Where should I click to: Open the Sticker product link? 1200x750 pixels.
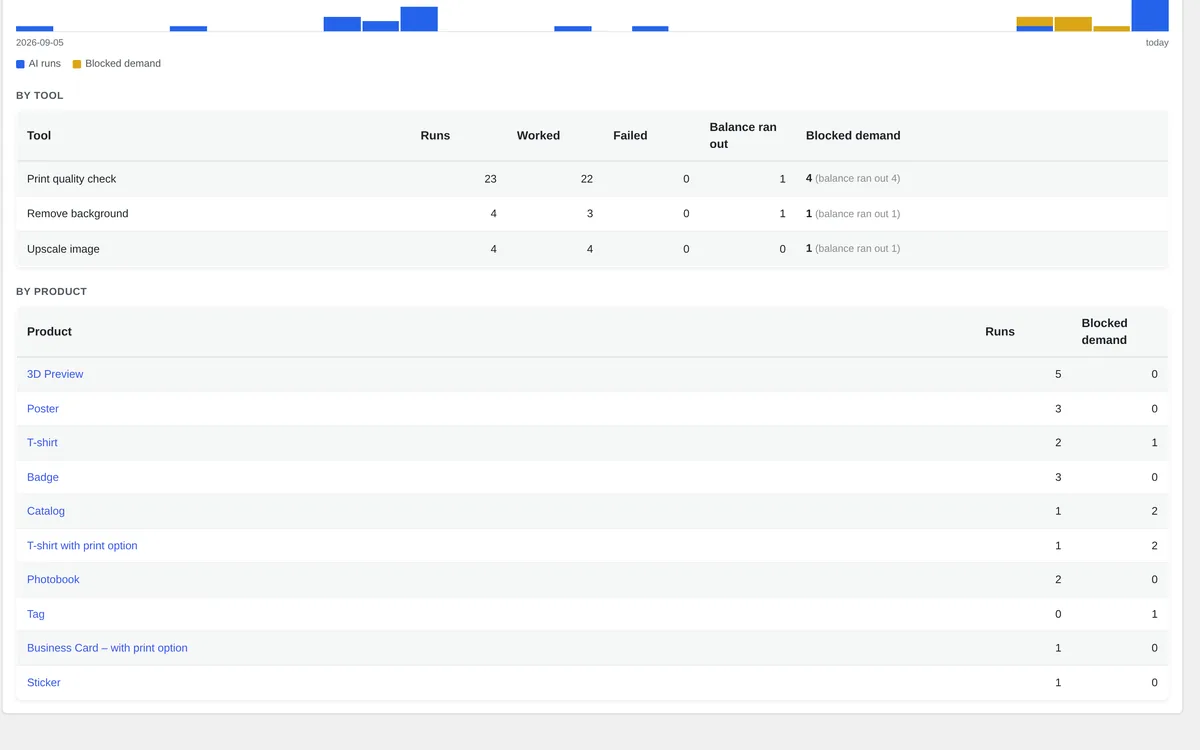click(44, 682)
